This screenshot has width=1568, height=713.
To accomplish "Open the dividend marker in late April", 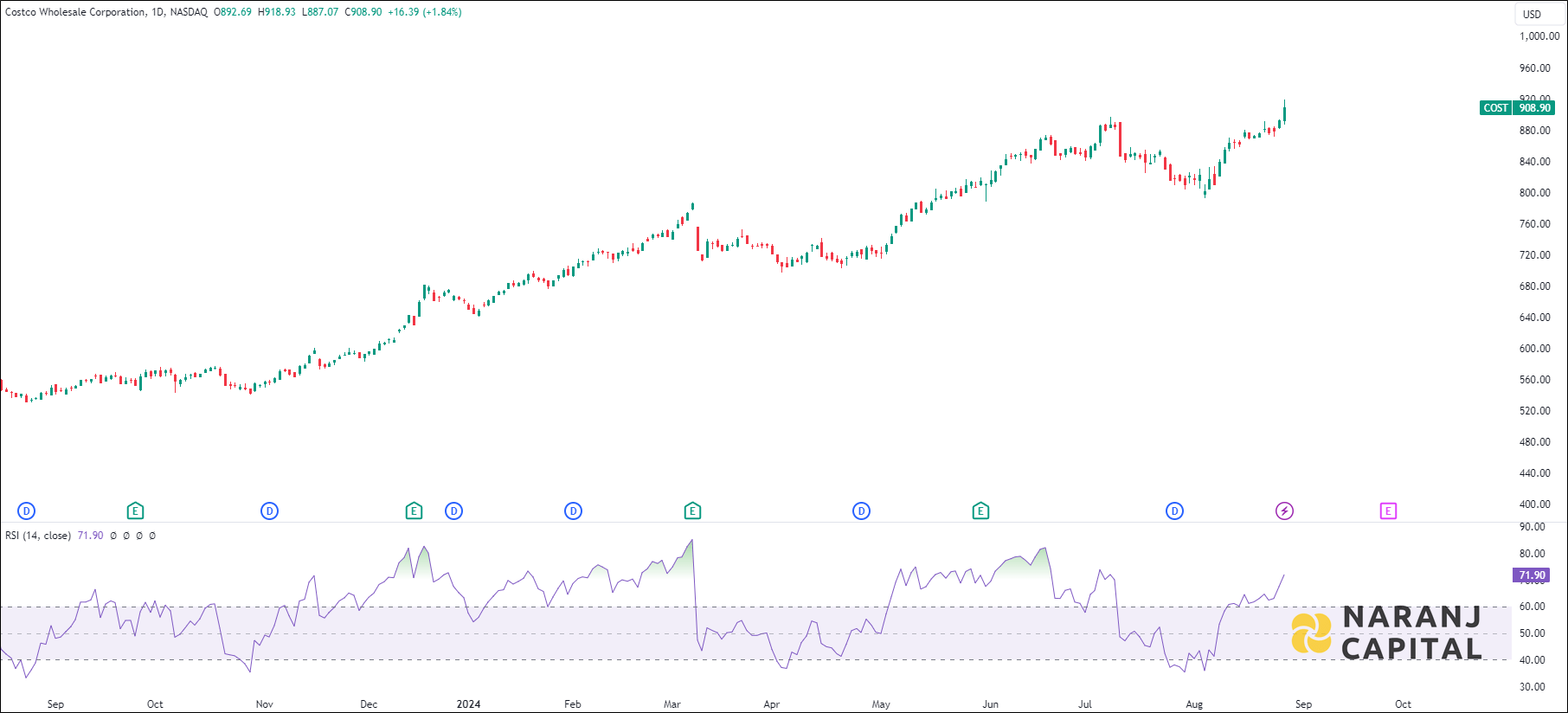I will tap(862, 511).
